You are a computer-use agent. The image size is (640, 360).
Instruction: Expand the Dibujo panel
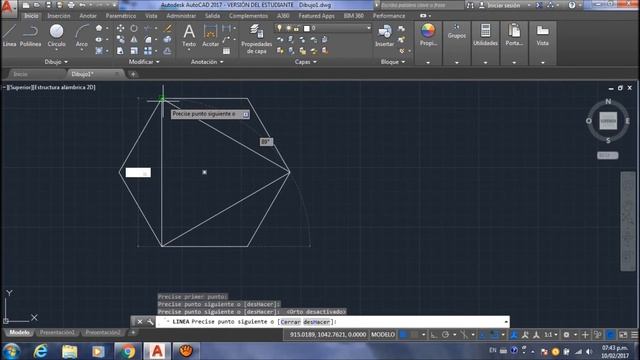click(x=56, y=62)
